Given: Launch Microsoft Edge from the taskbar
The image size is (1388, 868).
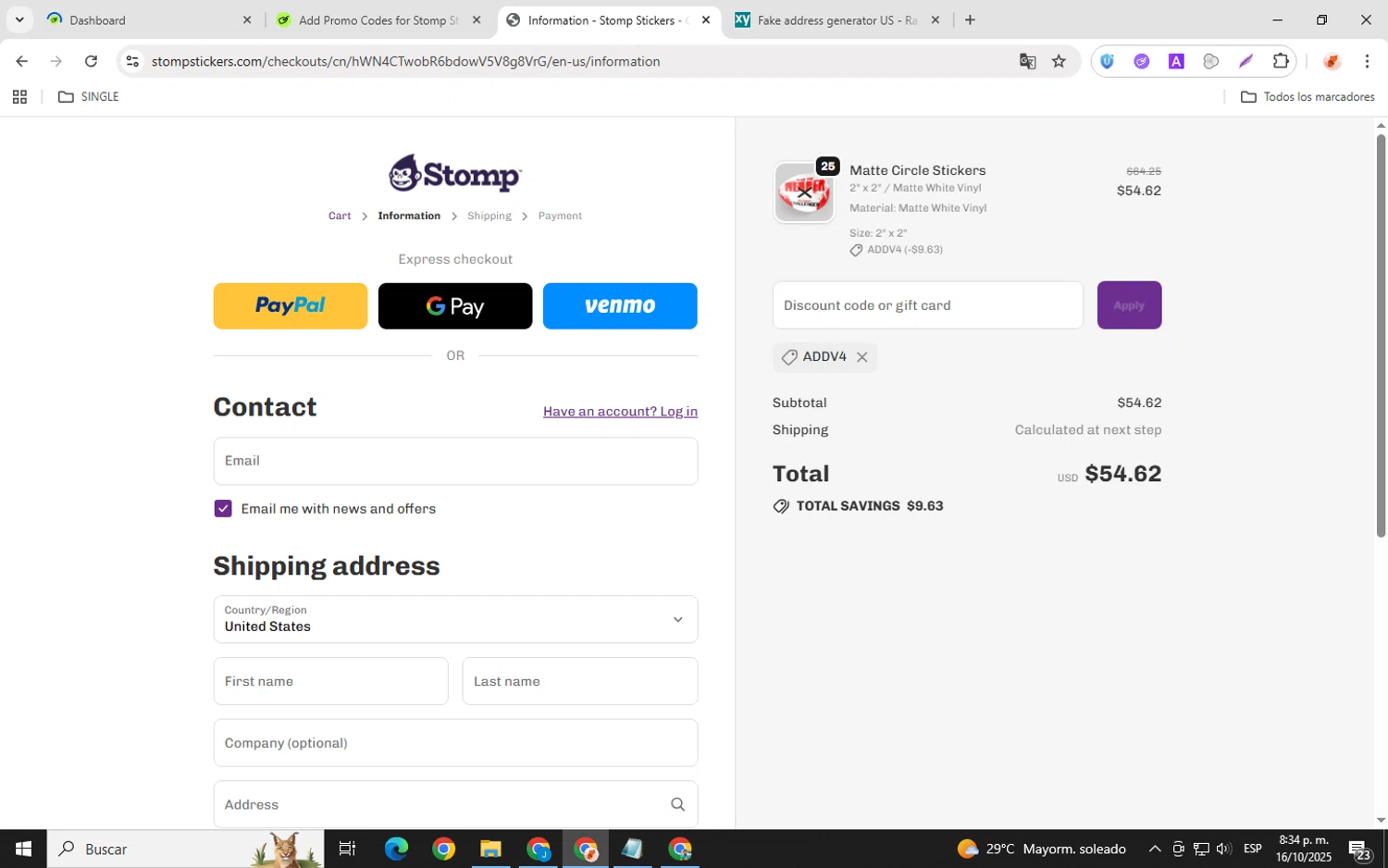Looking at the screenshot, I should [x=396, y=849].
